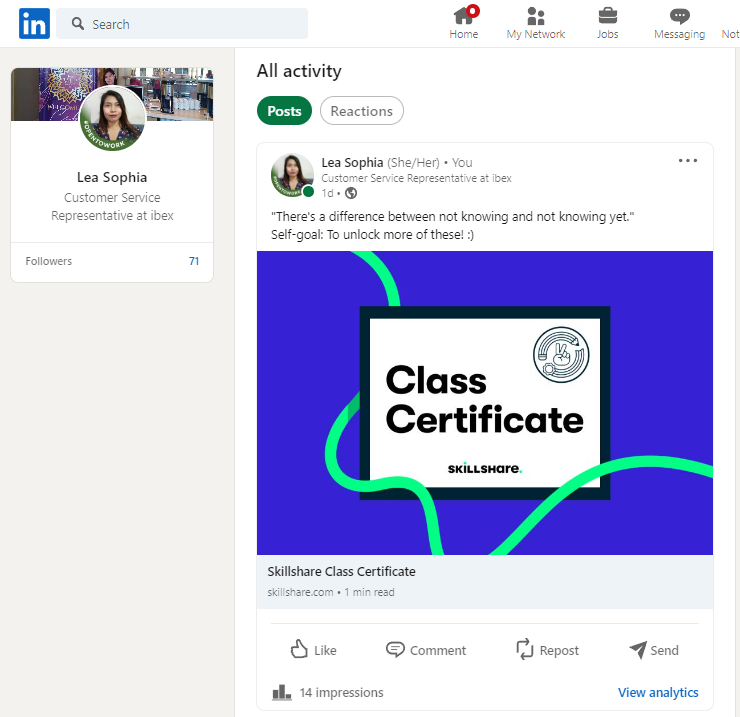The width and height of the screenshot is (740, 717).
Task: Open the Home navigation icon
Action: tap(463, 23)
